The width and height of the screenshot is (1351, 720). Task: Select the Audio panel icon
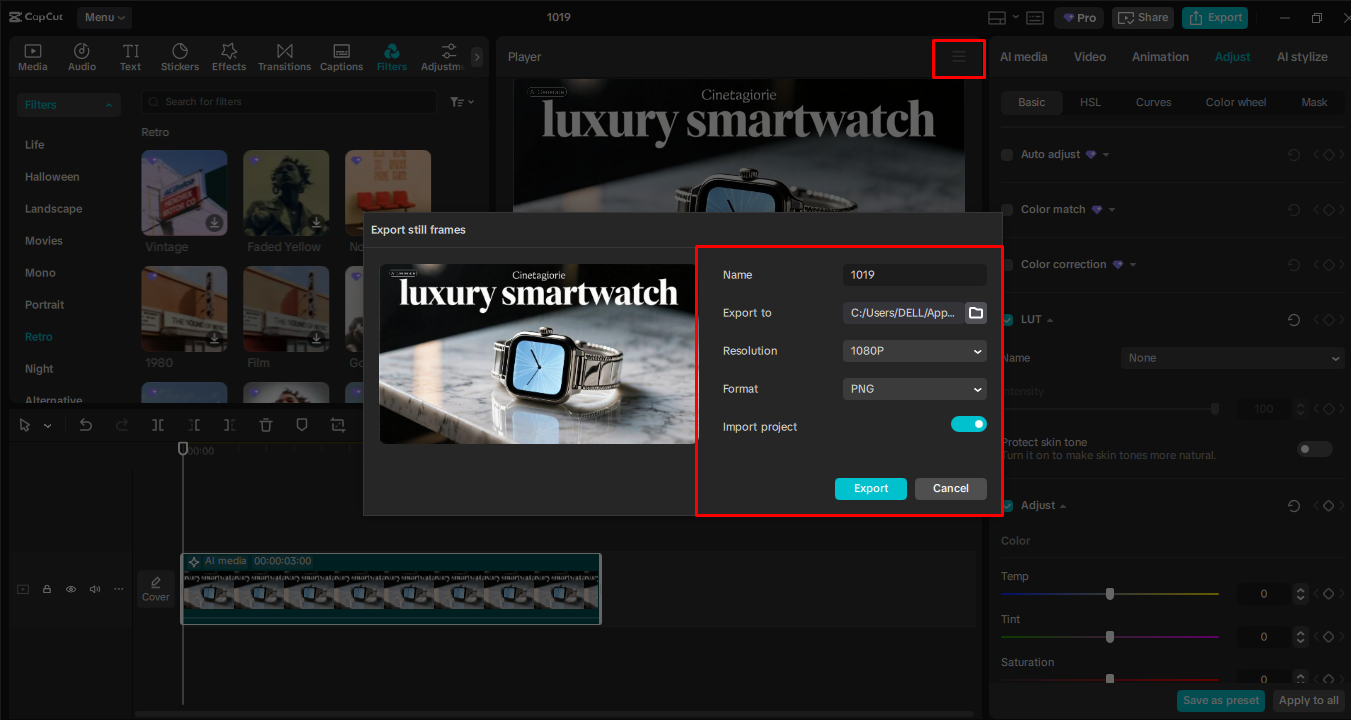point(81,55)
